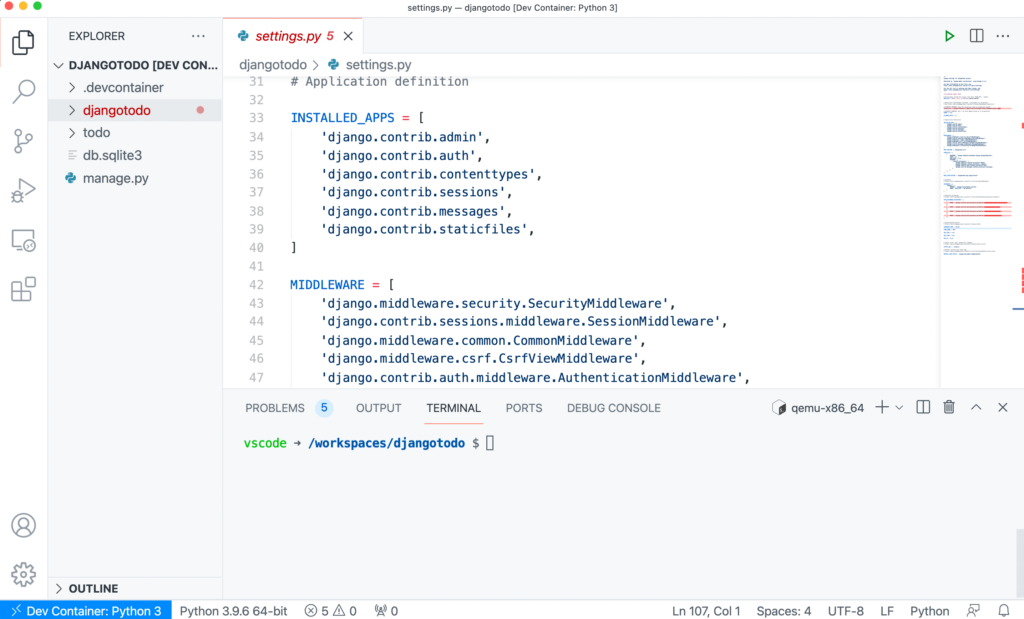Click djangotodo breadcrumb segment
1024x619 pixels.
pos(272,65)
